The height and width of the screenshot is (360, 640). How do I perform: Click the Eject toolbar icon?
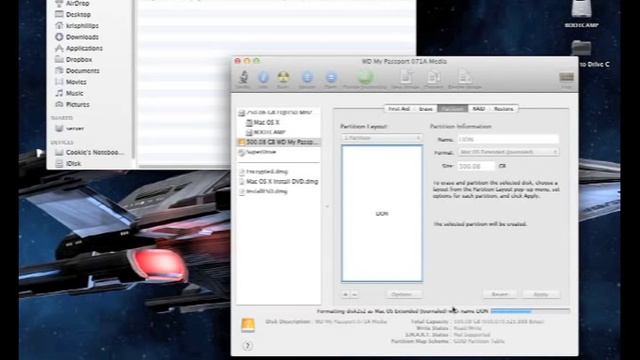coord(331,78)
